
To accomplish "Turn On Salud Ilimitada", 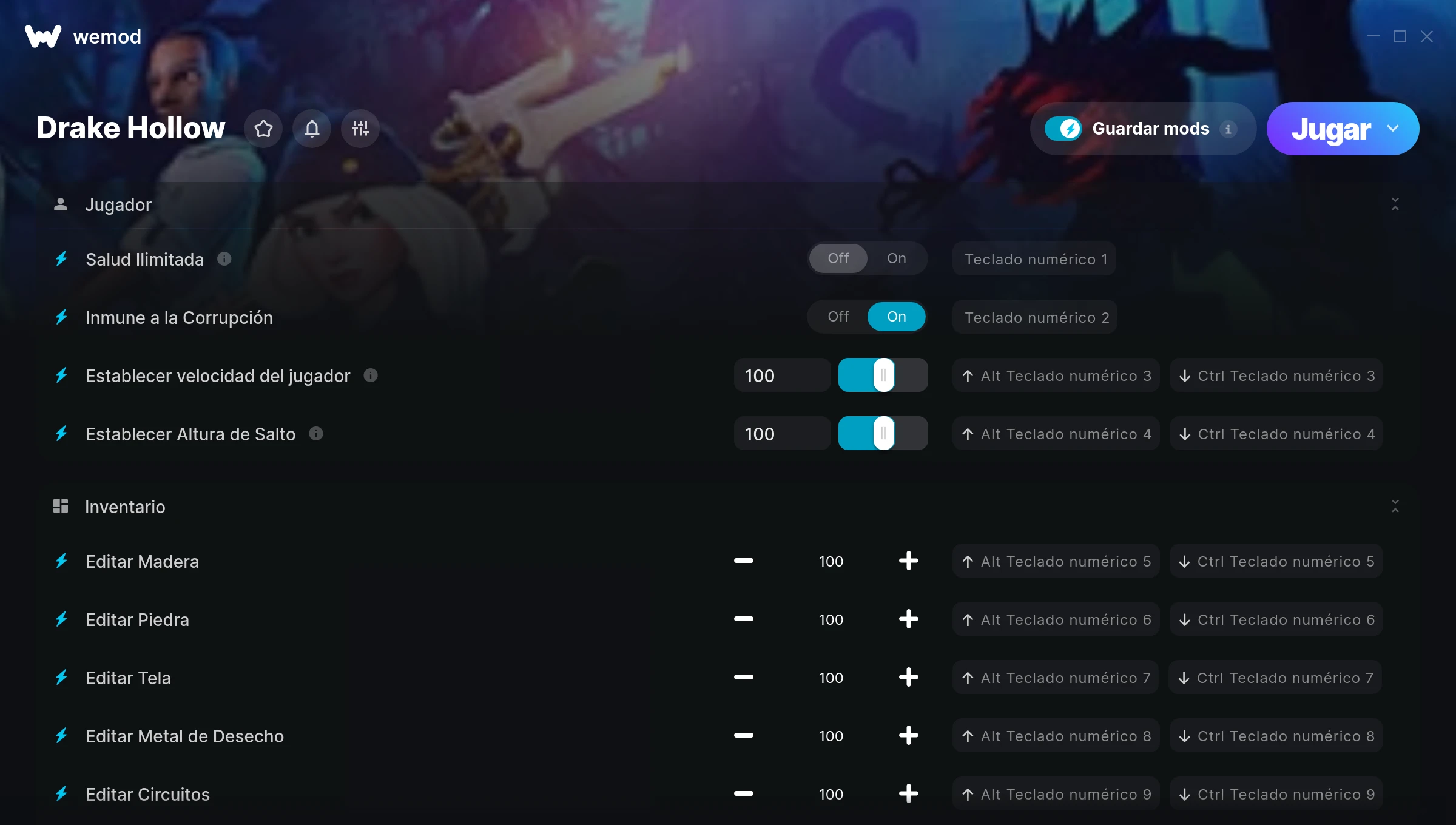I will click(x=897, y=258).
